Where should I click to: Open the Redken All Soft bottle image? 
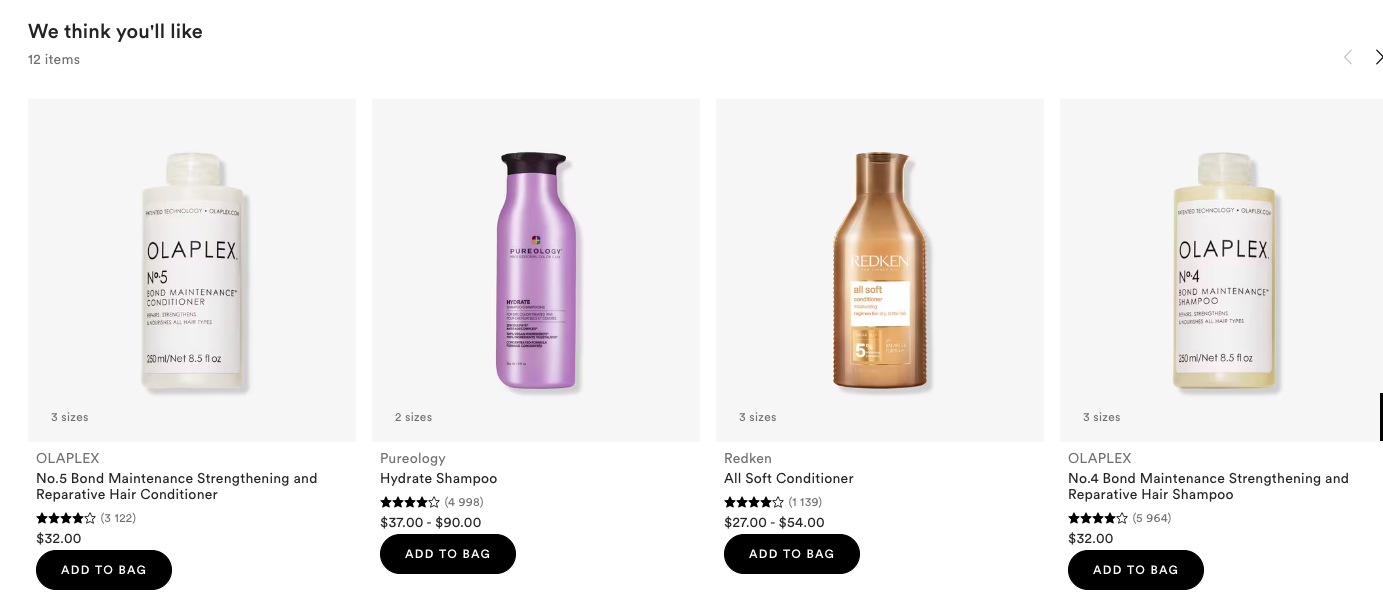880,270
